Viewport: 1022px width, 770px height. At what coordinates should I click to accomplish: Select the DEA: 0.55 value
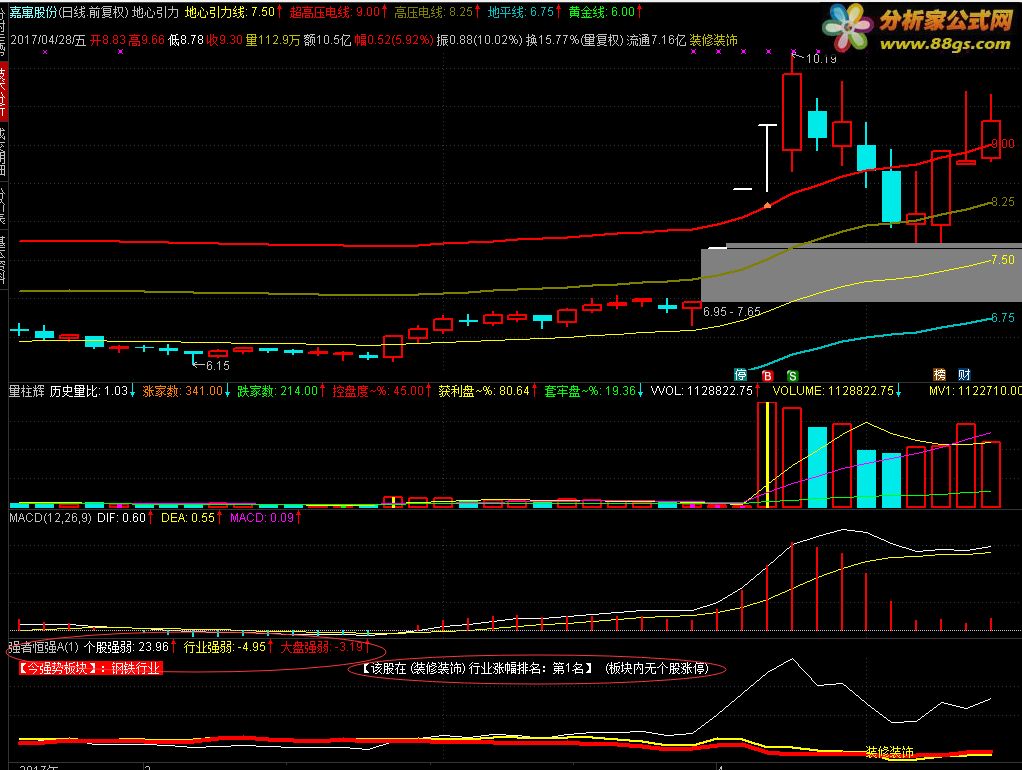pos(188,518)
